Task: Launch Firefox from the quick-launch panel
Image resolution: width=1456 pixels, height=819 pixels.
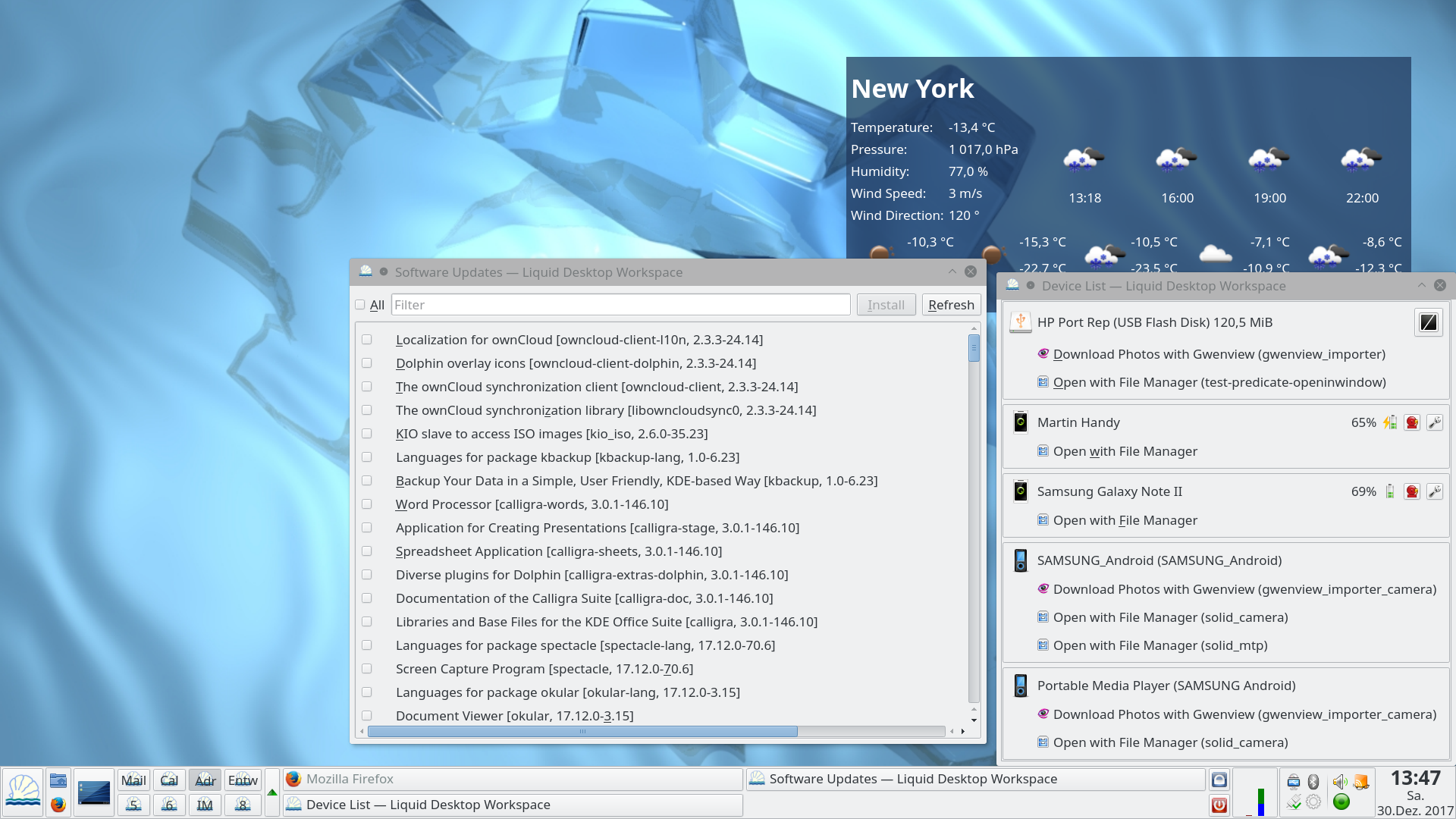Action: point(58,805)
